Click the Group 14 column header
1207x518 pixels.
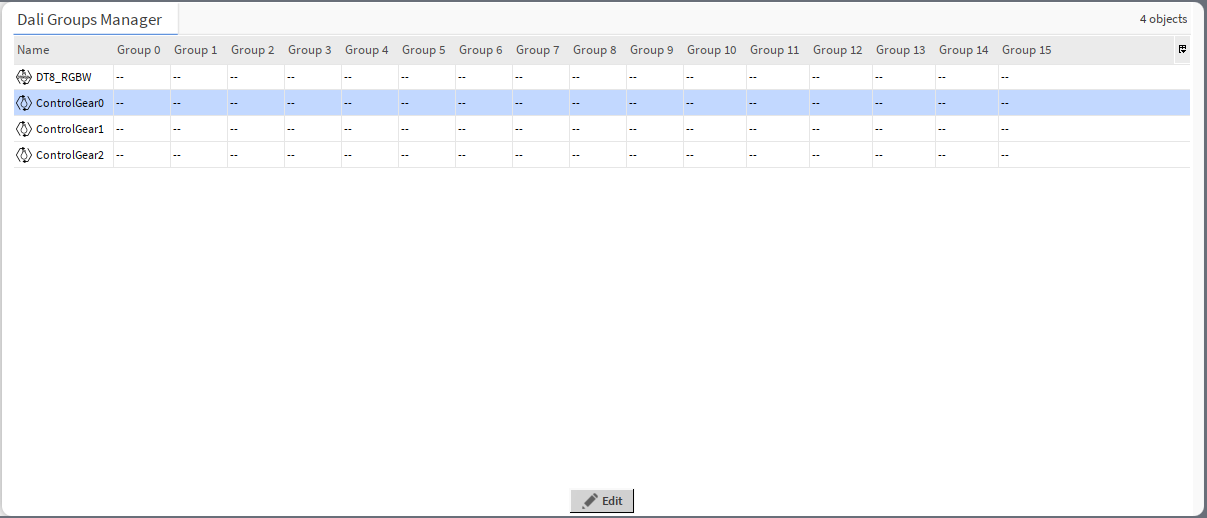pos(967,50)
